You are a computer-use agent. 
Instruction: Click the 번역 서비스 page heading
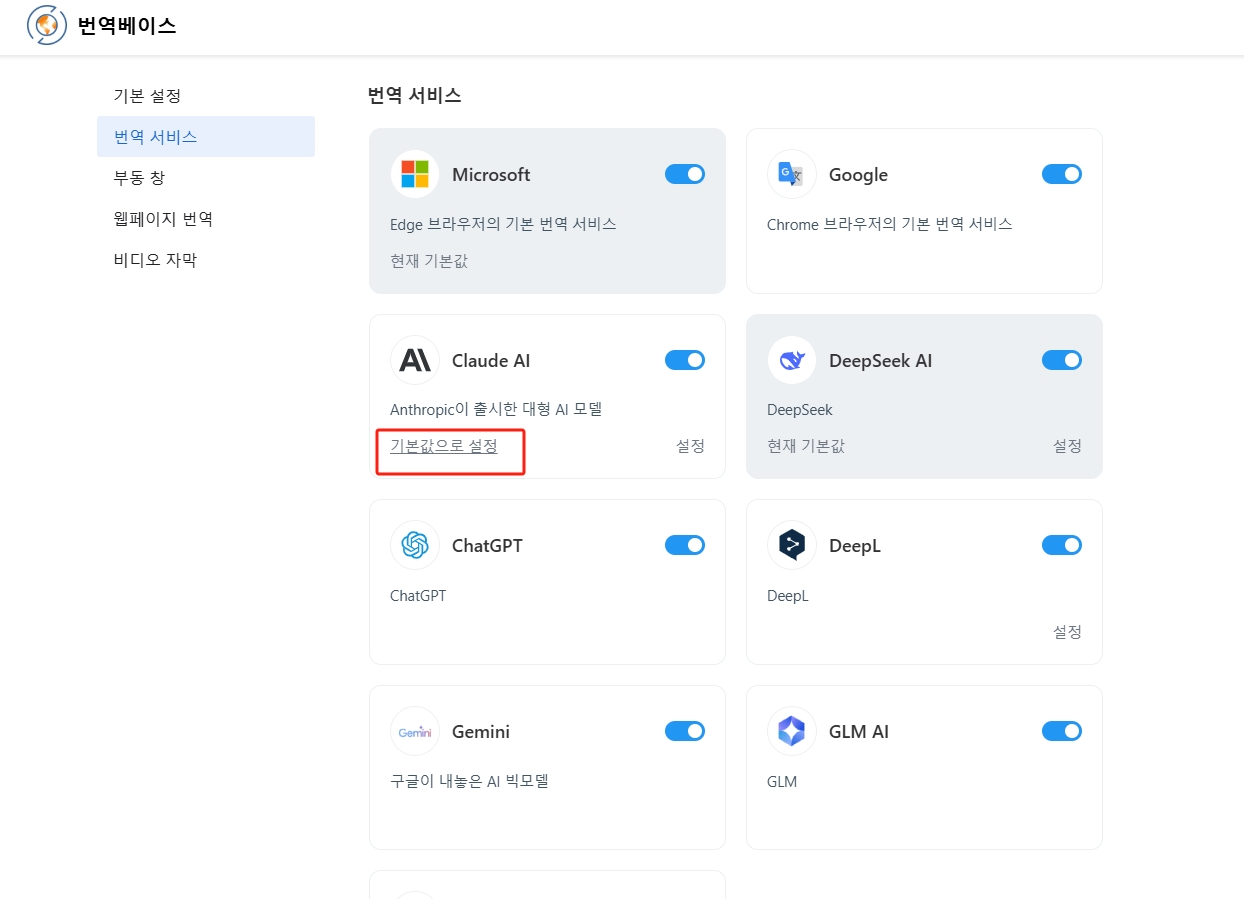[415, 95]
